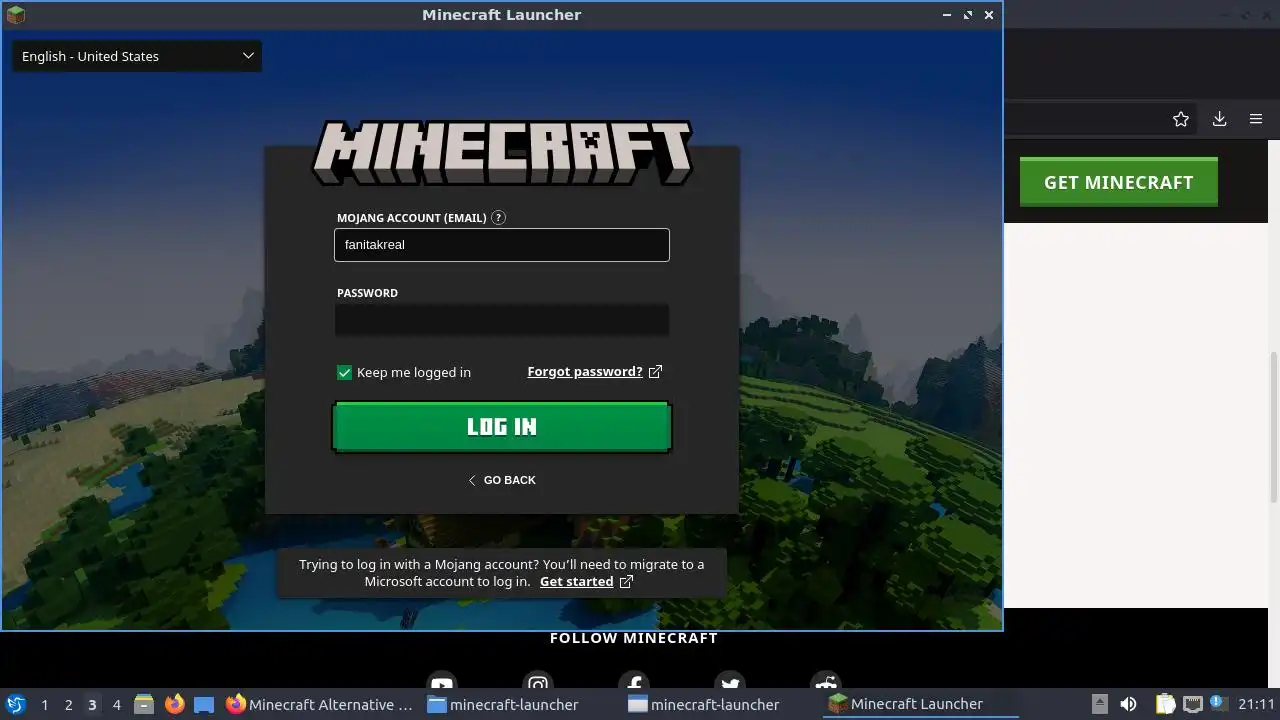Image resolution: width=1280 pixels, height=720 pixels.
Task: Click the browser page vertical scrollbar
Action: [1274, 427]
